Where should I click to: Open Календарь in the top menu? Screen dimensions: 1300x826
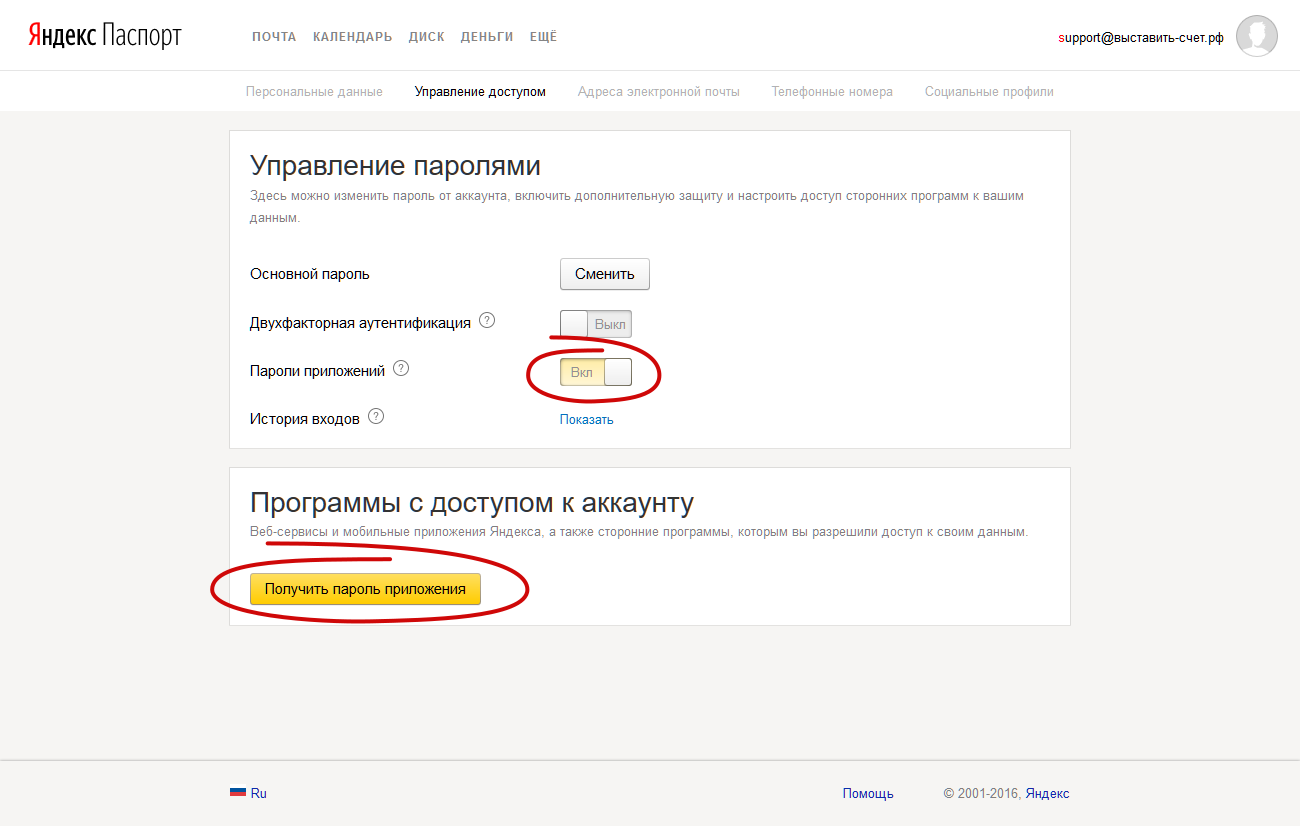352,37
